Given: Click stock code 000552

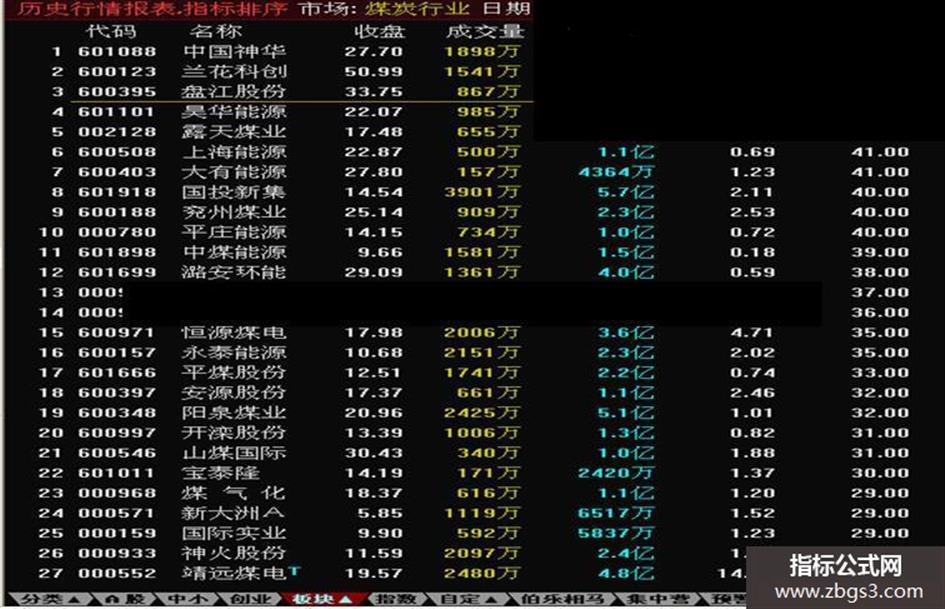Looking at the screenshot, I should coord(117,573).
